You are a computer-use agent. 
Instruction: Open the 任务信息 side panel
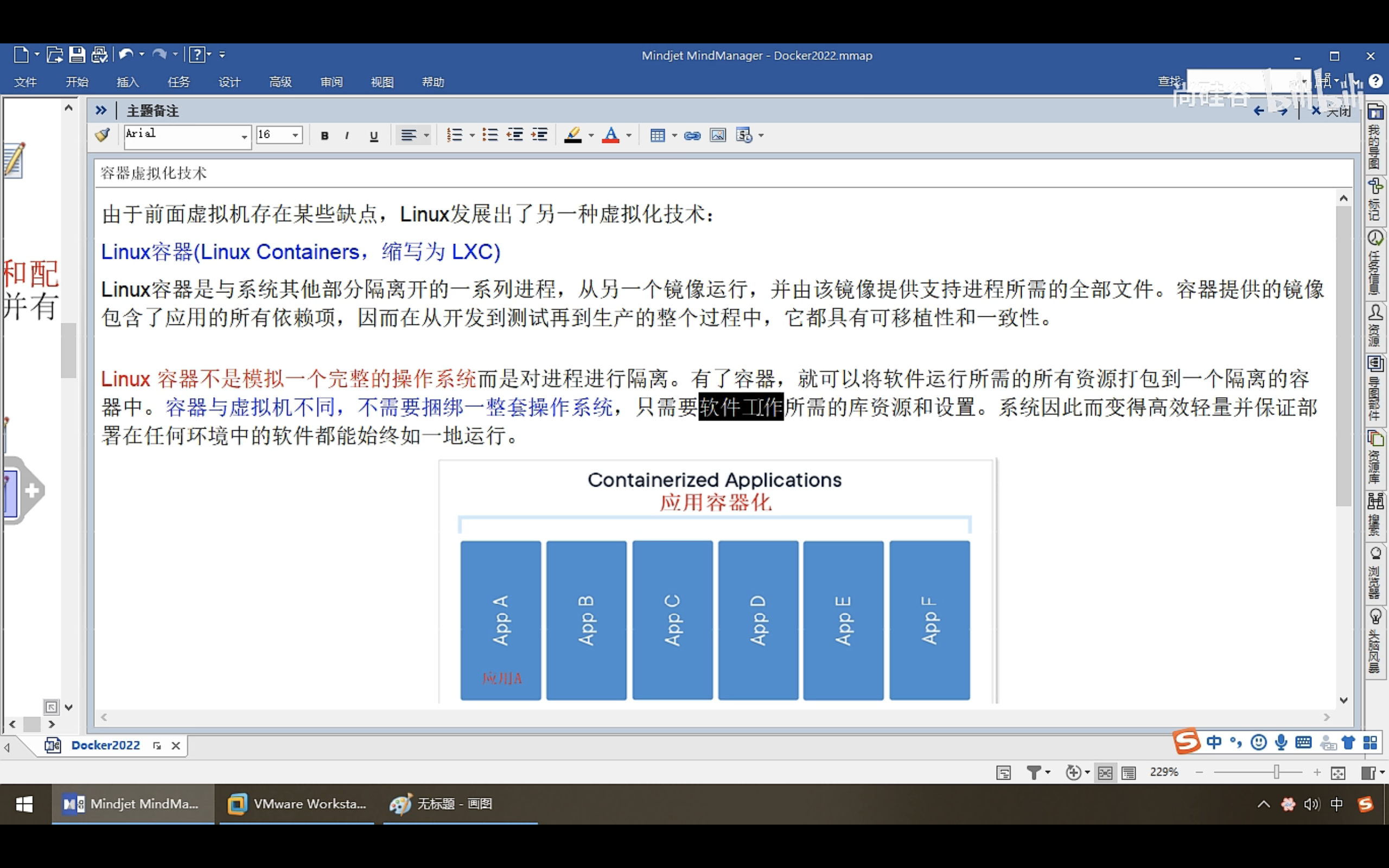coord(1375,263)
